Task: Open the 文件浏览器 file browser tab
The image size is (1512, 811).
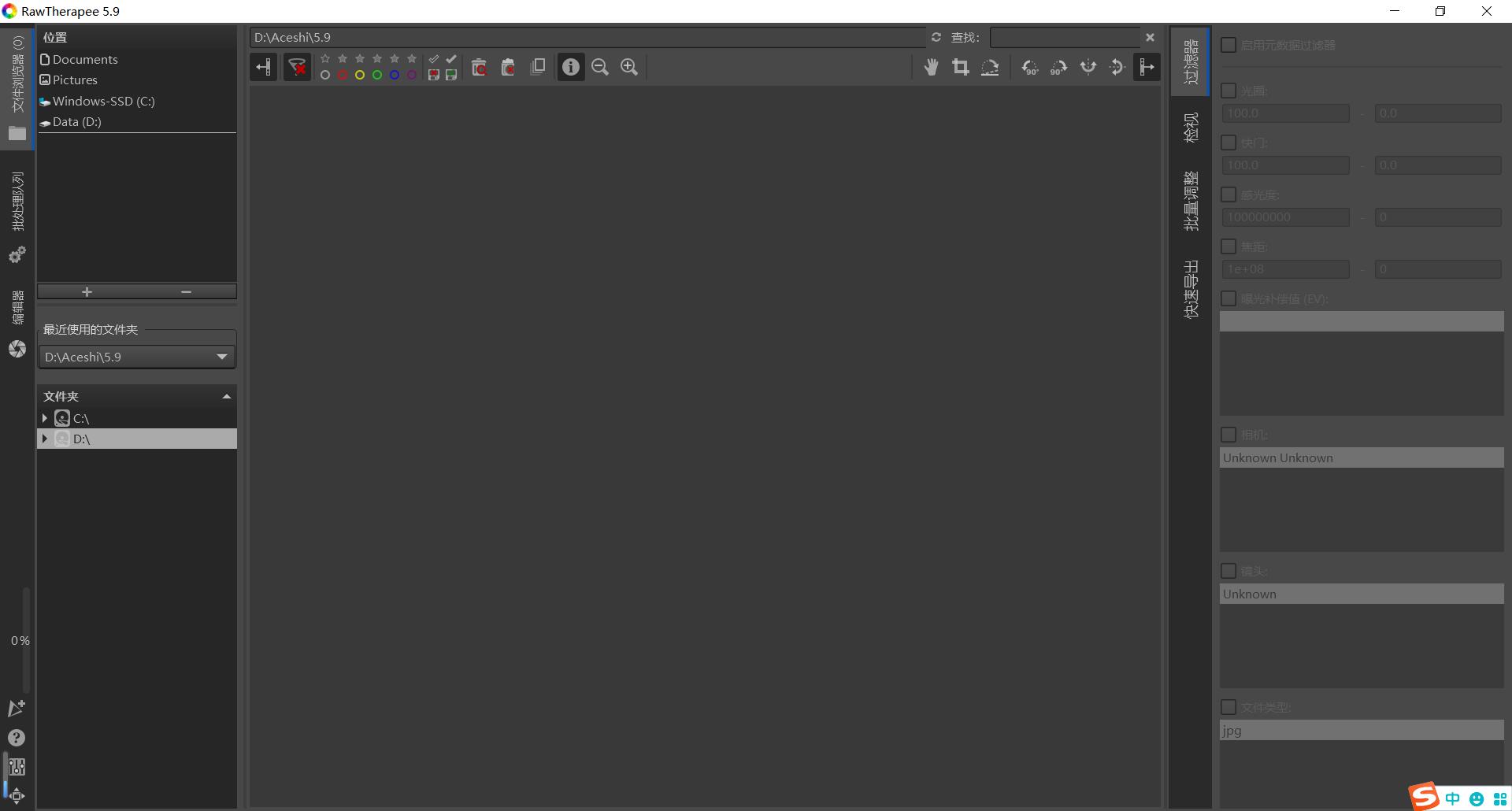Action: point(17,88)
